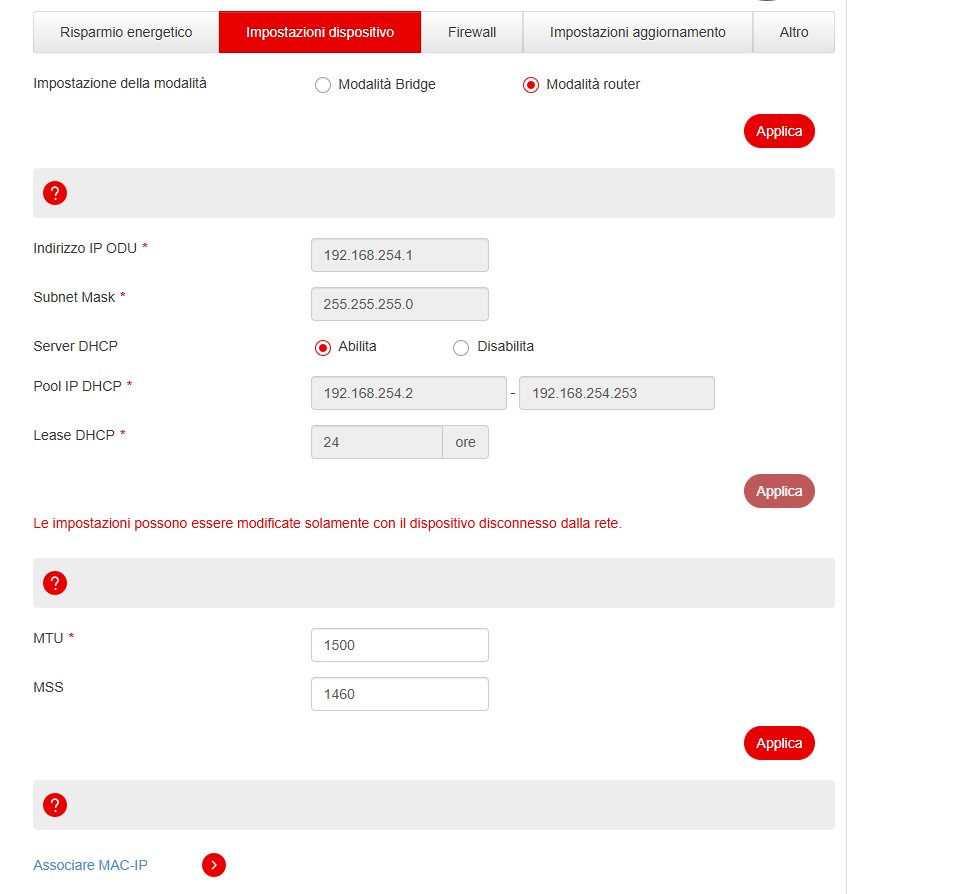The height and width of the screenshot is (894, 954).
Task: Open help icon above Associare MAC-IP
Action: click(55, 805)
